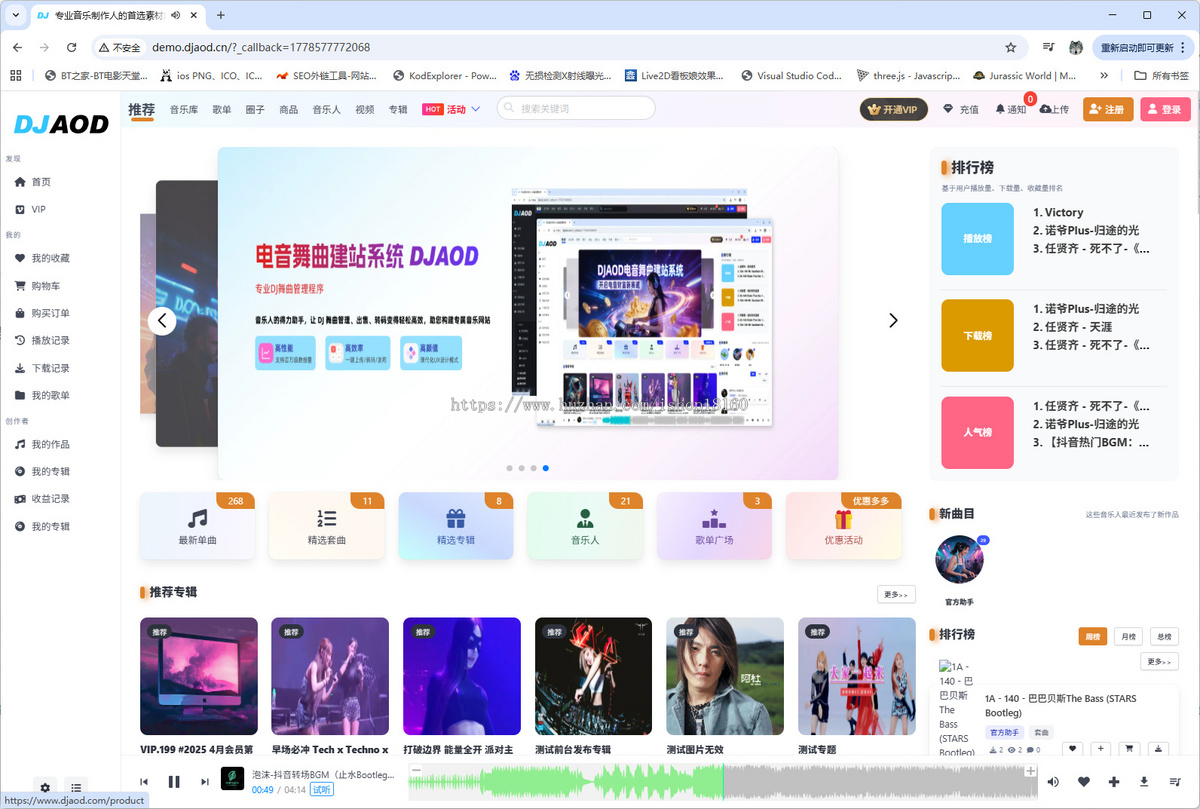Viewport: 1200px width, 809px height.
Task: Open album VIP.199 #2025 thumbnail
Action: coord(199,676)
